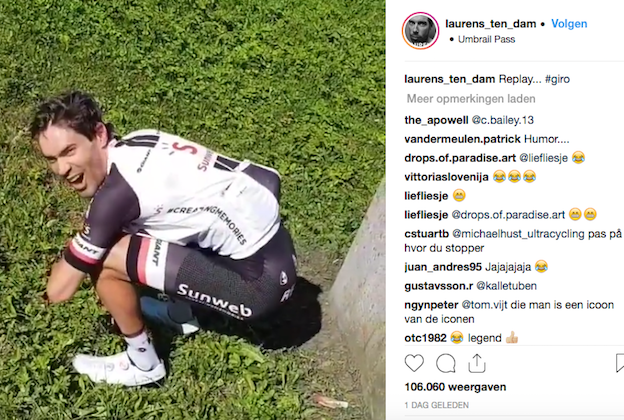624x420 pixels.
Task: Open laurens_ten_dam profile picture
Action: pyautogui.click(x=420, y=31)
